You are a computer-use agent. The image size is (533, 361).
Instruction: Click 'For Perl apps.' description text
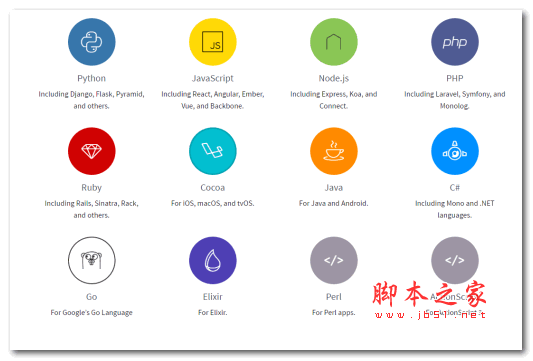point(333,312)
